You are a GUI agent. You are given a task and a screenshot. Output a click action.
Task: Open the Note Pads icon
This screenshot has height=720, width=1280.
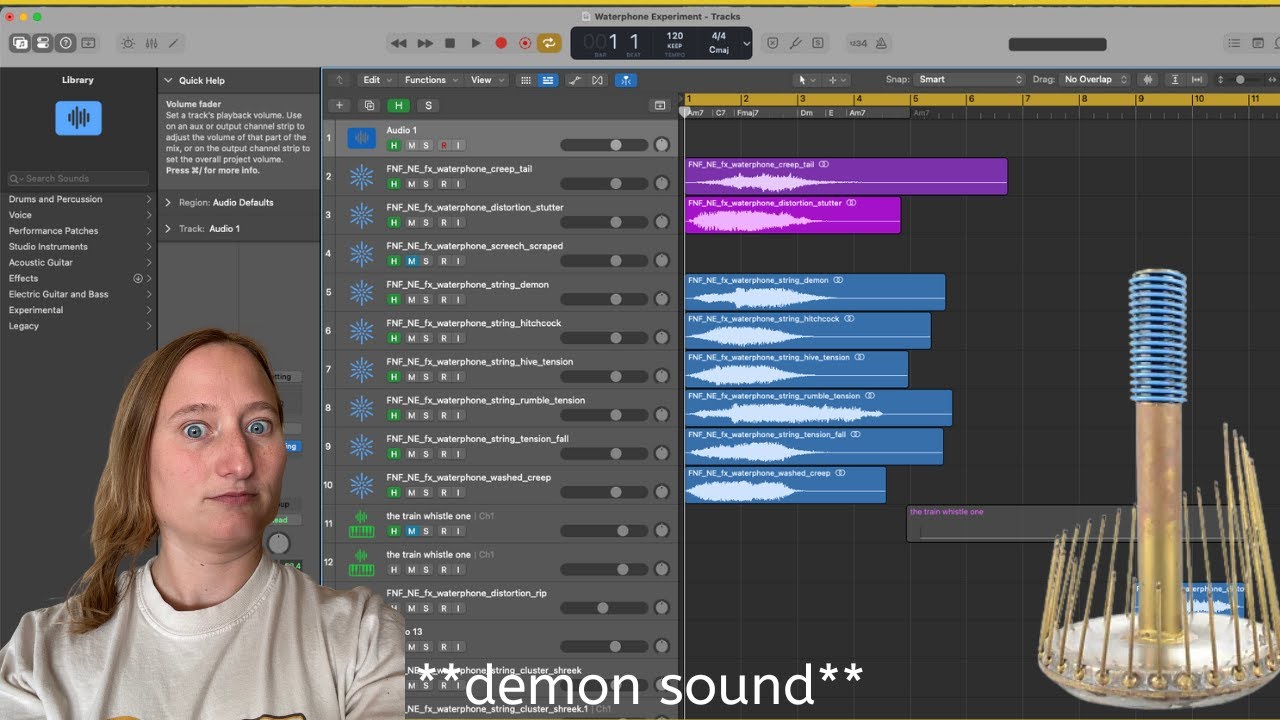coord(1258,43)
